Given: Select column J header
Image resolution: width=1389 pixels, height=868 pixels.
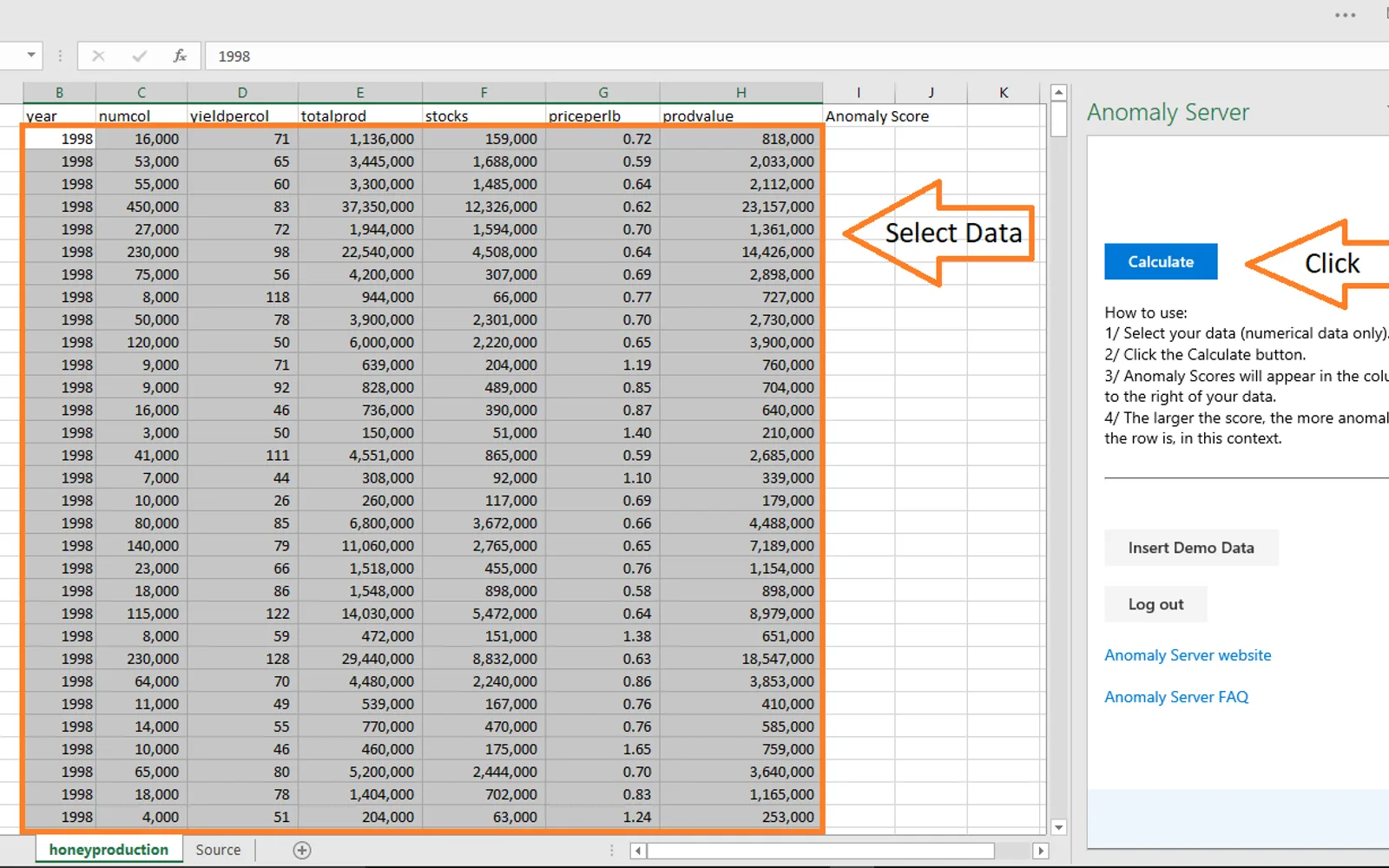Looking at the screenshot, I should (931, 93).
